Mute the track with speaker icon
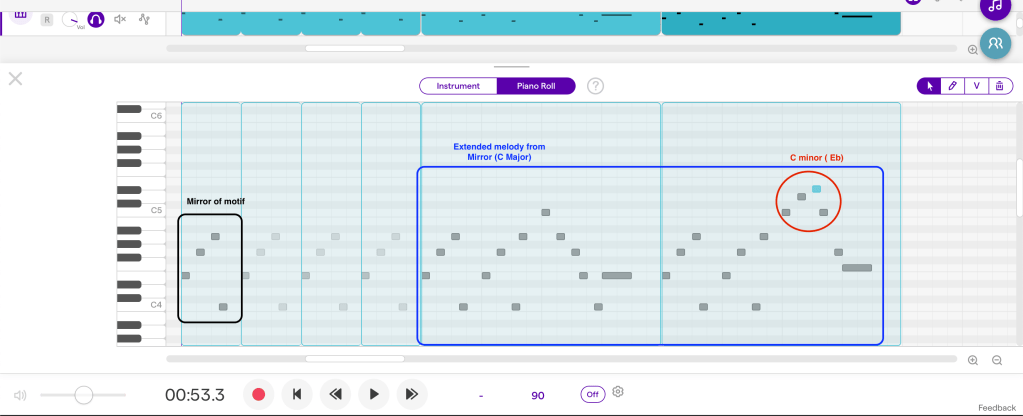 click(x=120, y=19)
